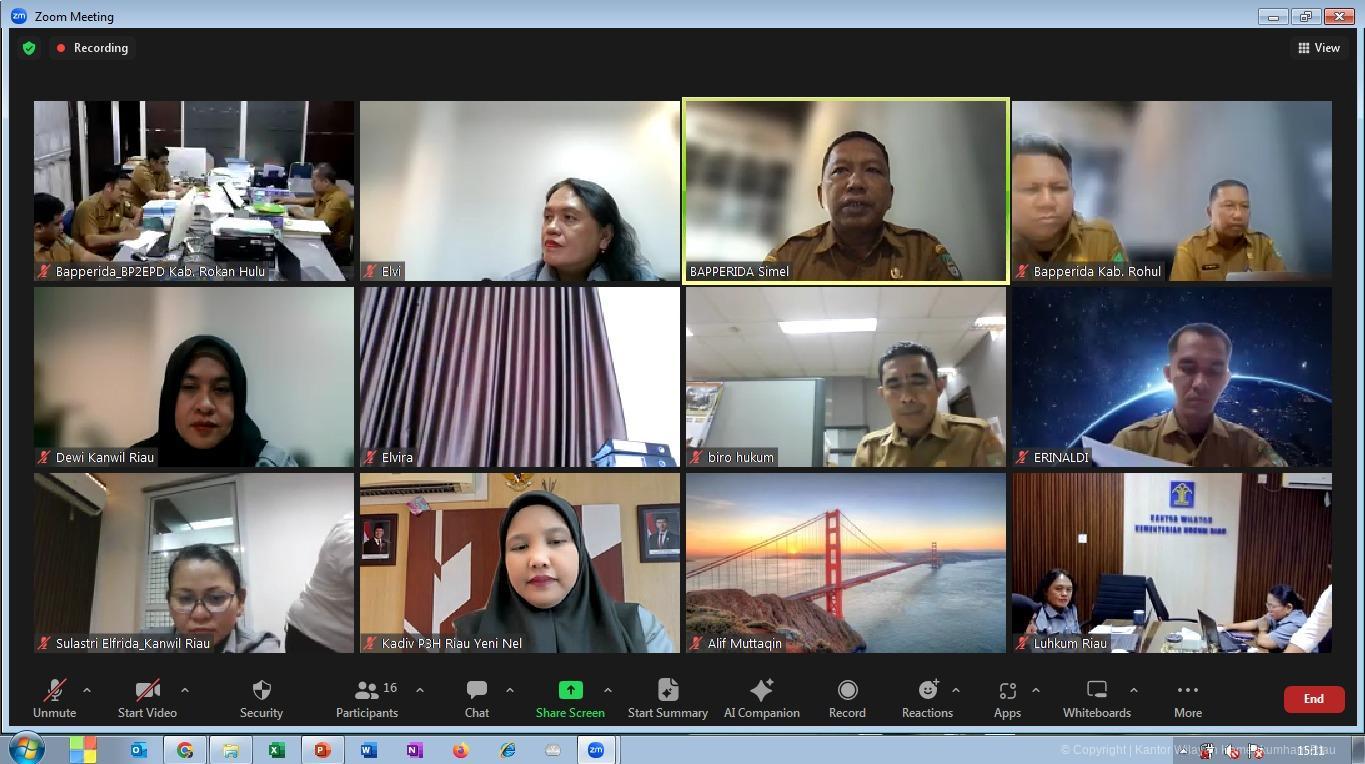Expand share options arrow beside Share Screen
The image size is (1365, 764).
608,690
